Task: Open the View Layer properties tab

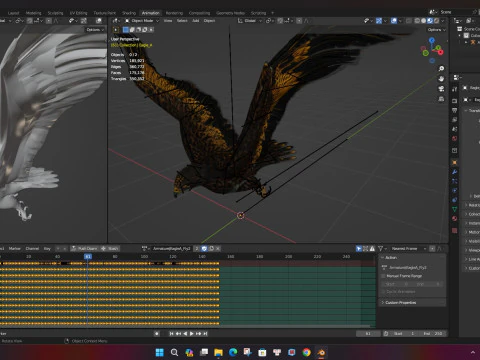Action: pos(455,119)
